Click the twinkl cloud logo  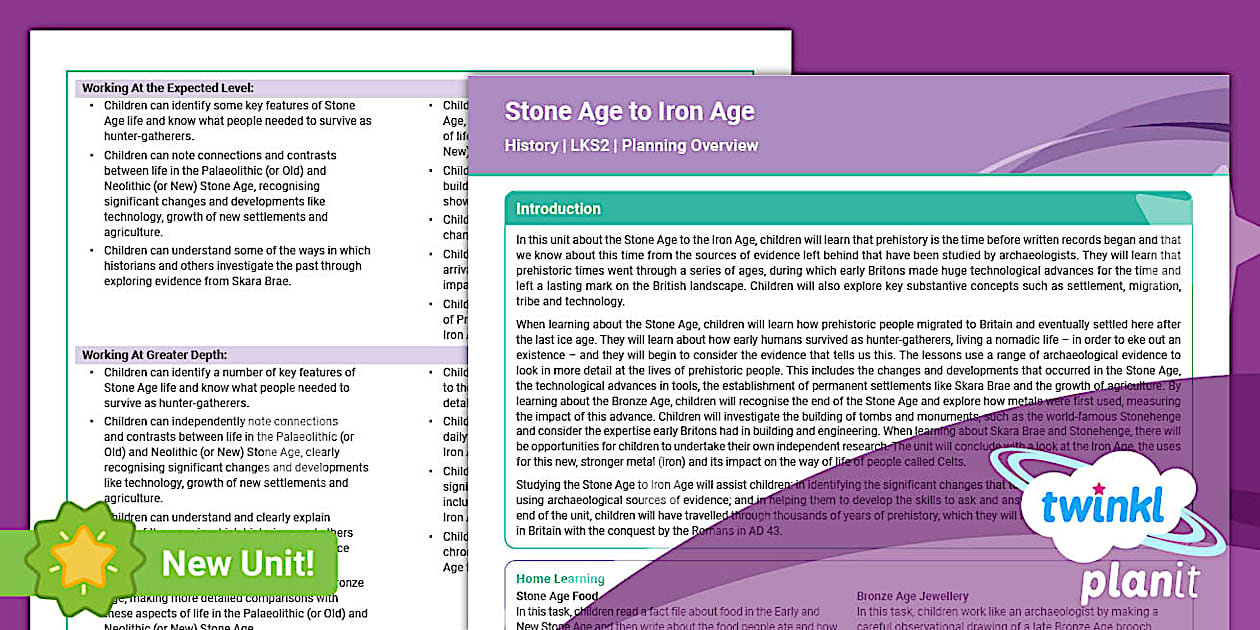[1102, 509]
